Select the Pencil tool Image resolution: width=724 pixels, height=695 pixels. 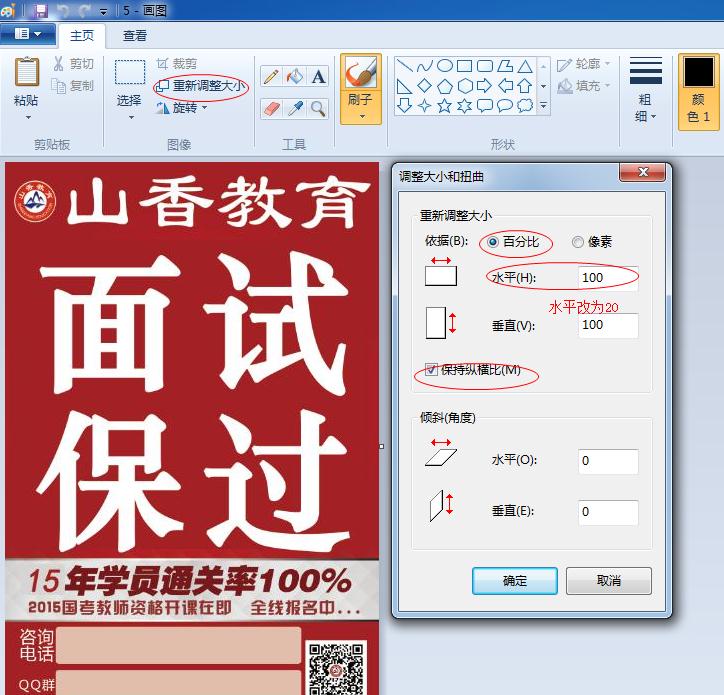272,77
